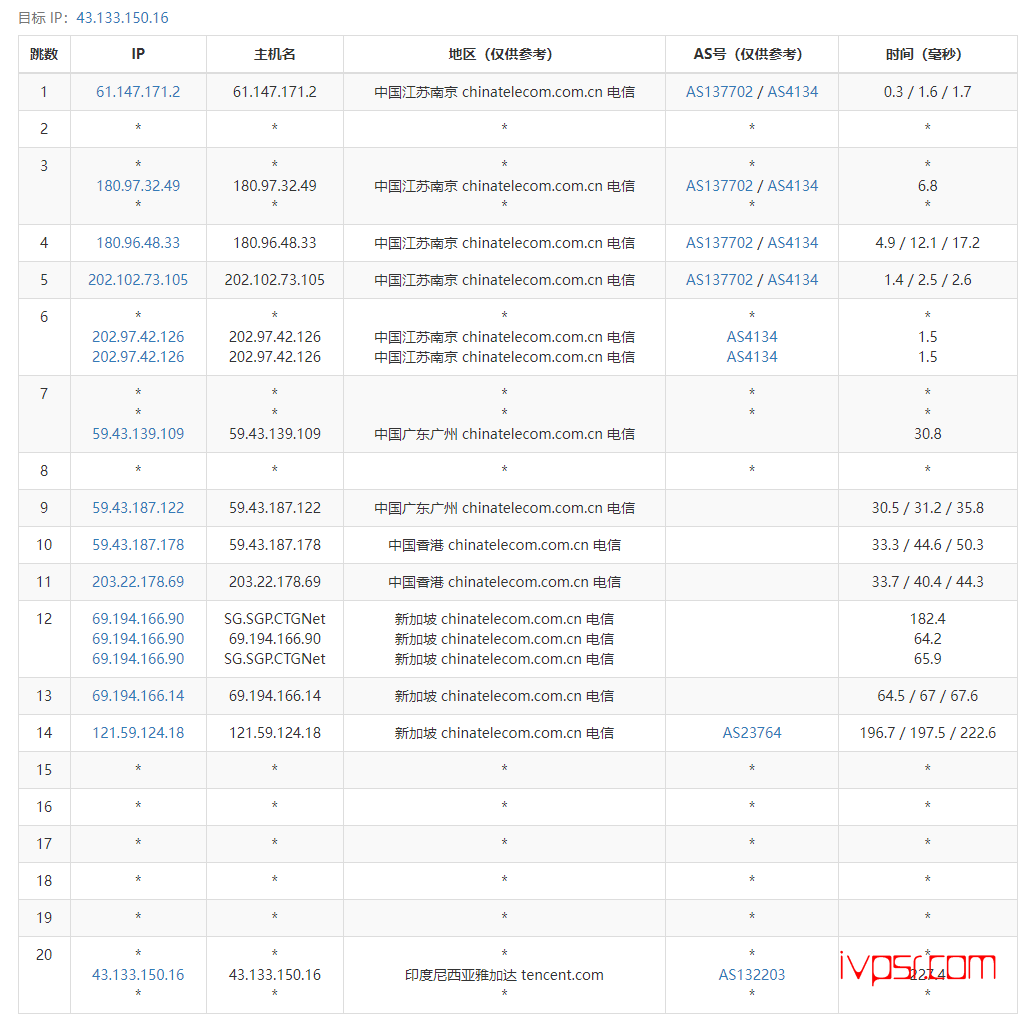1030x1022 pixels.
Task: Select the 地区（仅供参考）column header
Action: click(504, 55)
